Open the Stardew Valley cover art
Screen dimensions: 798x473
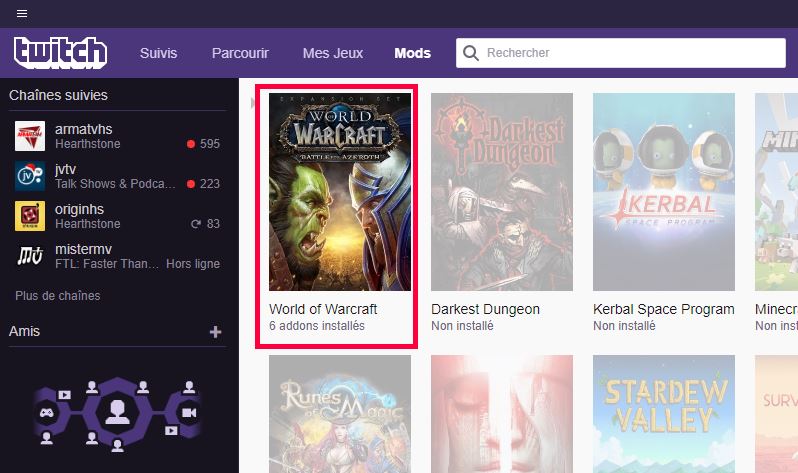664,414
